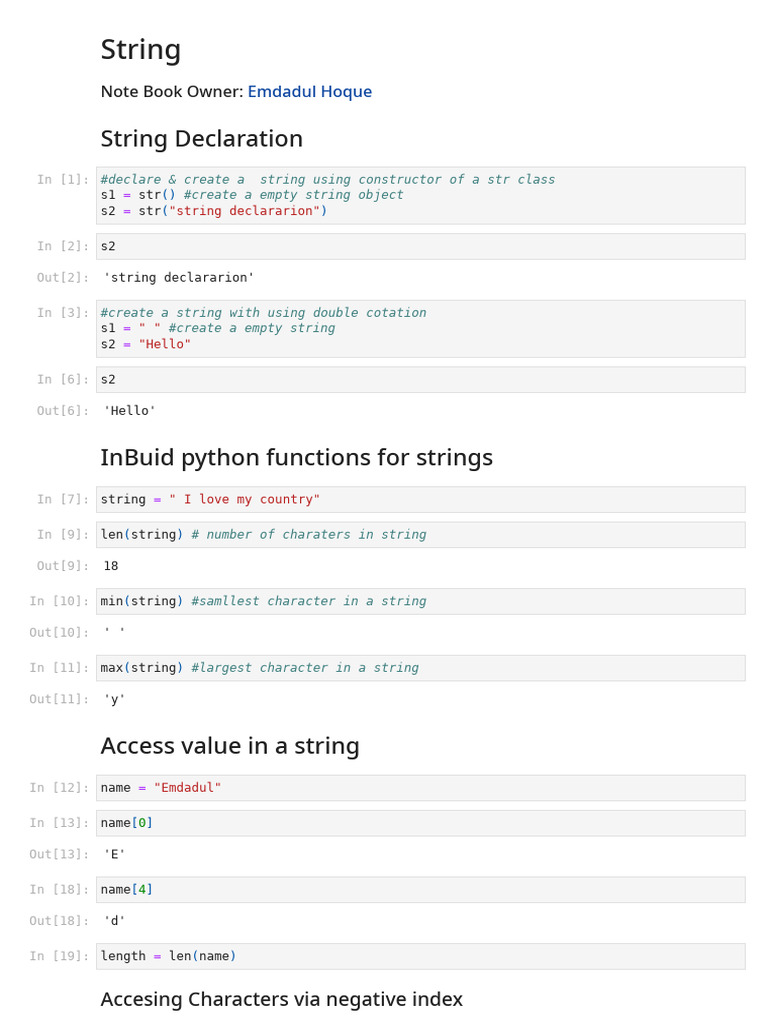The height and width of the screenshot is (1024, 768).
Task: Select the In [6] cell containing s2
Action: [x=420, y=379]
